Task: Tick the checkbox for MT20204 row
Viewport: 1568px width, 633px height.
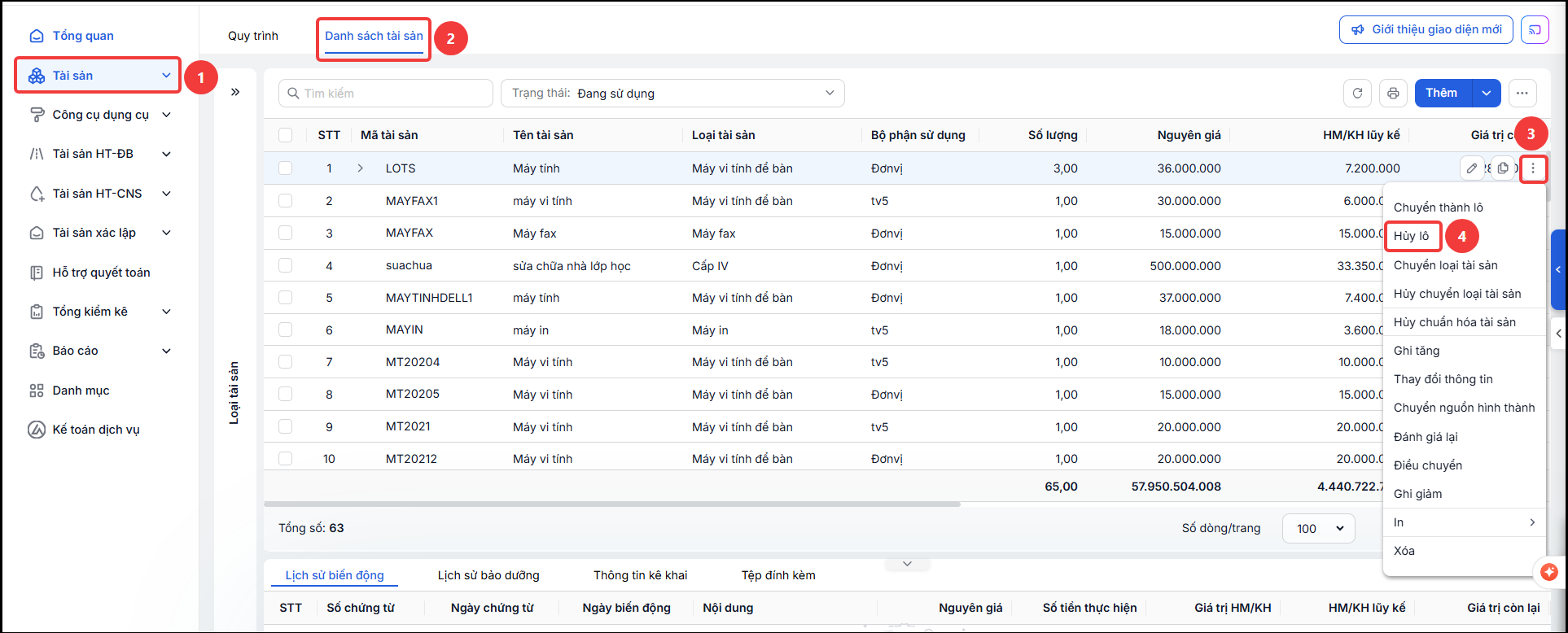Action: 286,362
